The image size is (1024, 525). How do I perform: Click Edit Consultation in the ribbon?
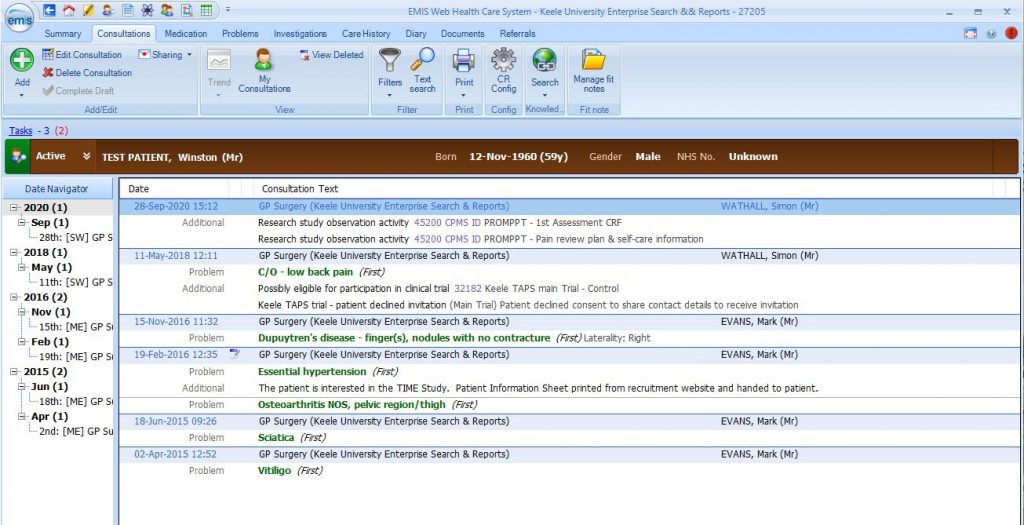pos(82,55)
